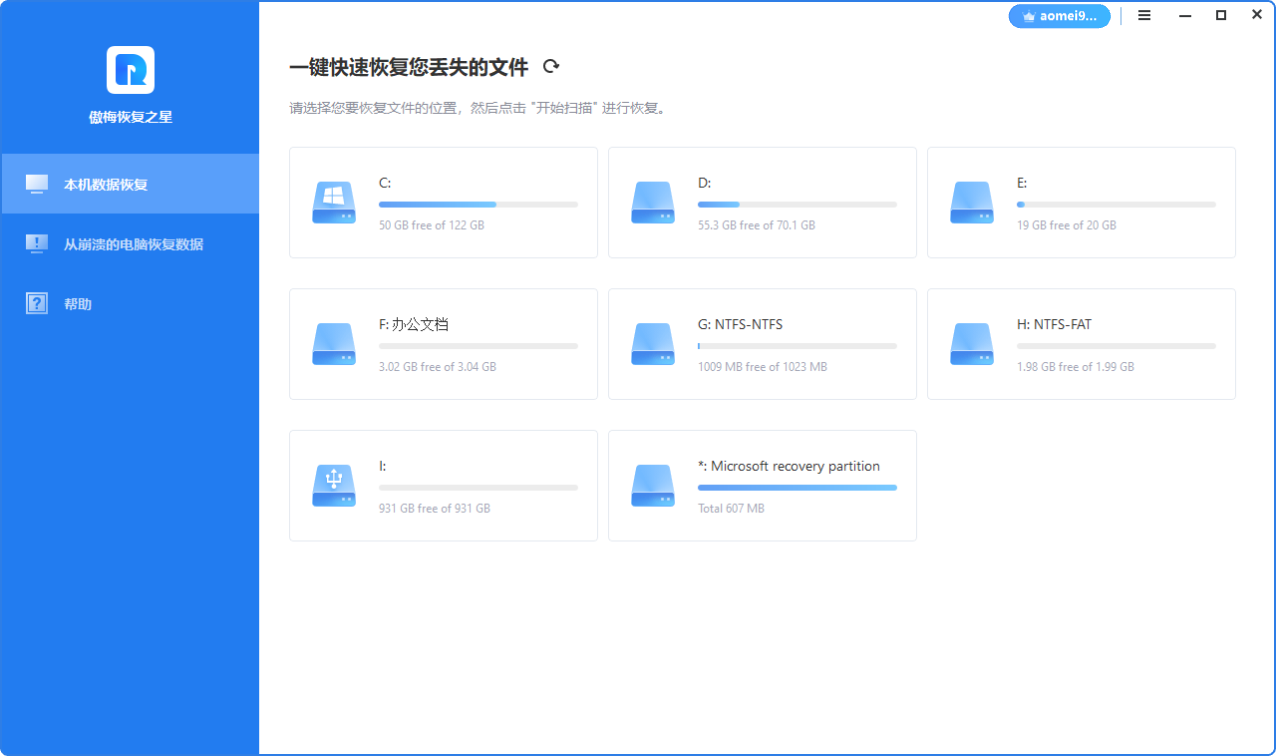Click the C: drive usage bar
This screenshot has height=756, width=1276.
click(478, 204)
